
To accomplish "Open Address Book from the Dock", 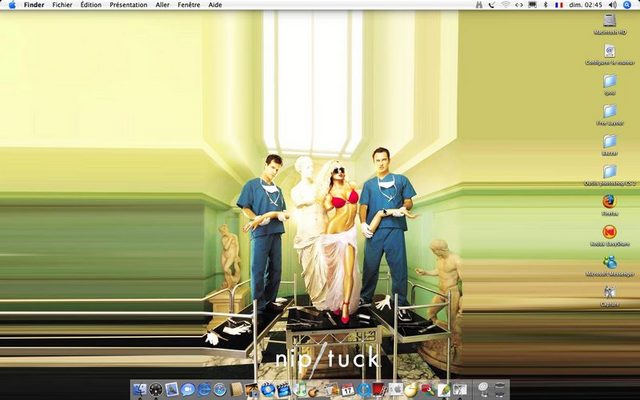I will 236,389.
